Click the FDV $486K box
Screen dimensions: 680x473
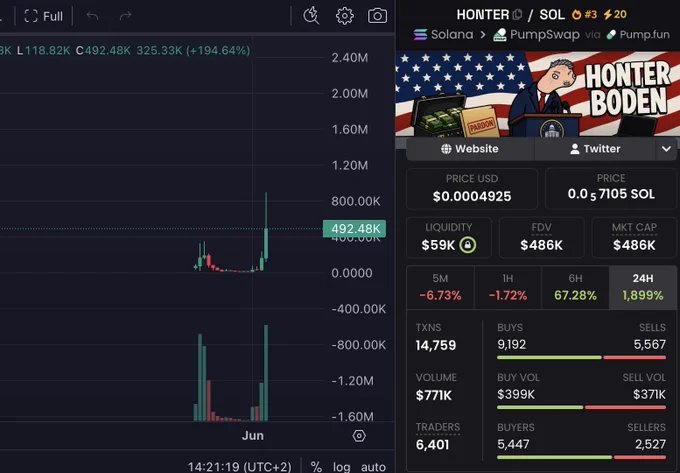click(x=541, y=238)
